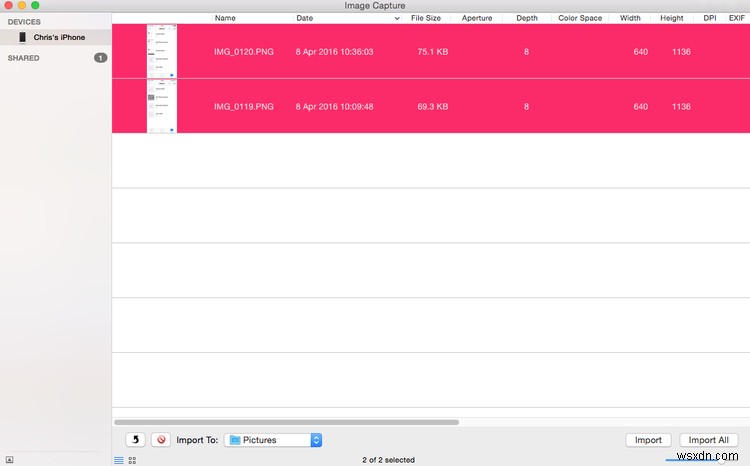Click the thumbnail size slider
750x466 pixels.
click(720, 460)
